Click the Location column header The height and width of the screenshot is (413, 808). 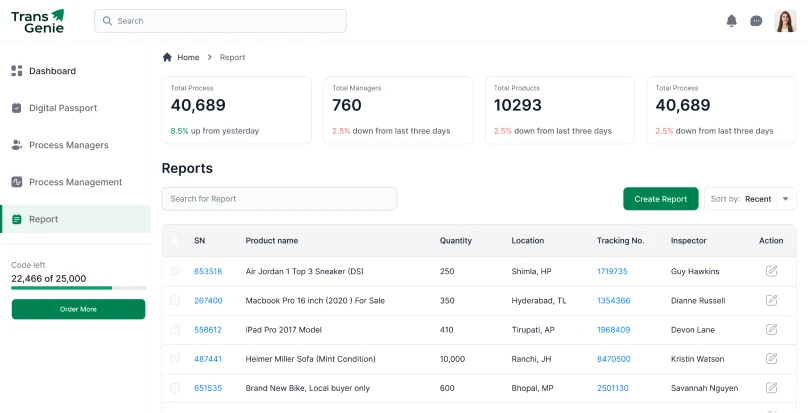(528, 241)
